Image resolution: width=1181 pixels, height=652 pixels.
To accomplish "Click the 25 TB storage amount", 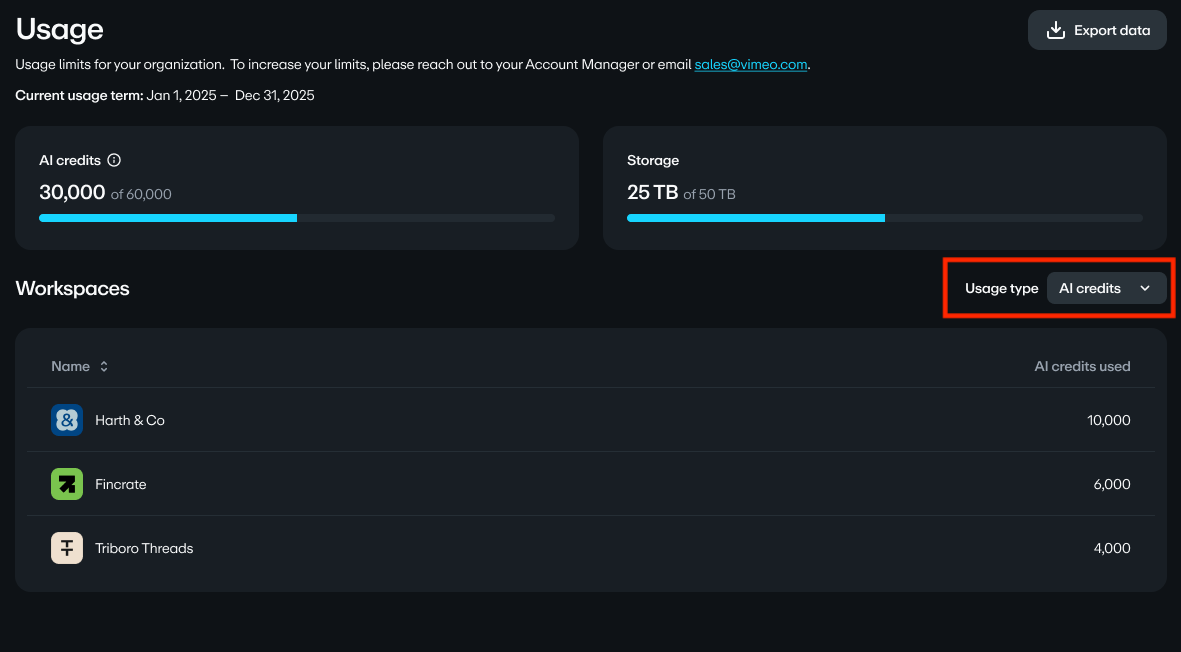I will point(652,193).
